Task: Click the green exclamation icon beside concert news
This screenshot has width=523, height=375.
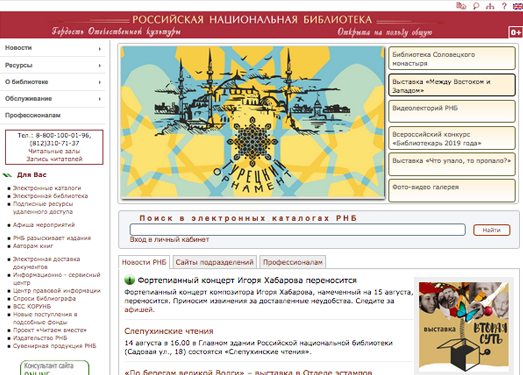Action: tap(129, 280)
